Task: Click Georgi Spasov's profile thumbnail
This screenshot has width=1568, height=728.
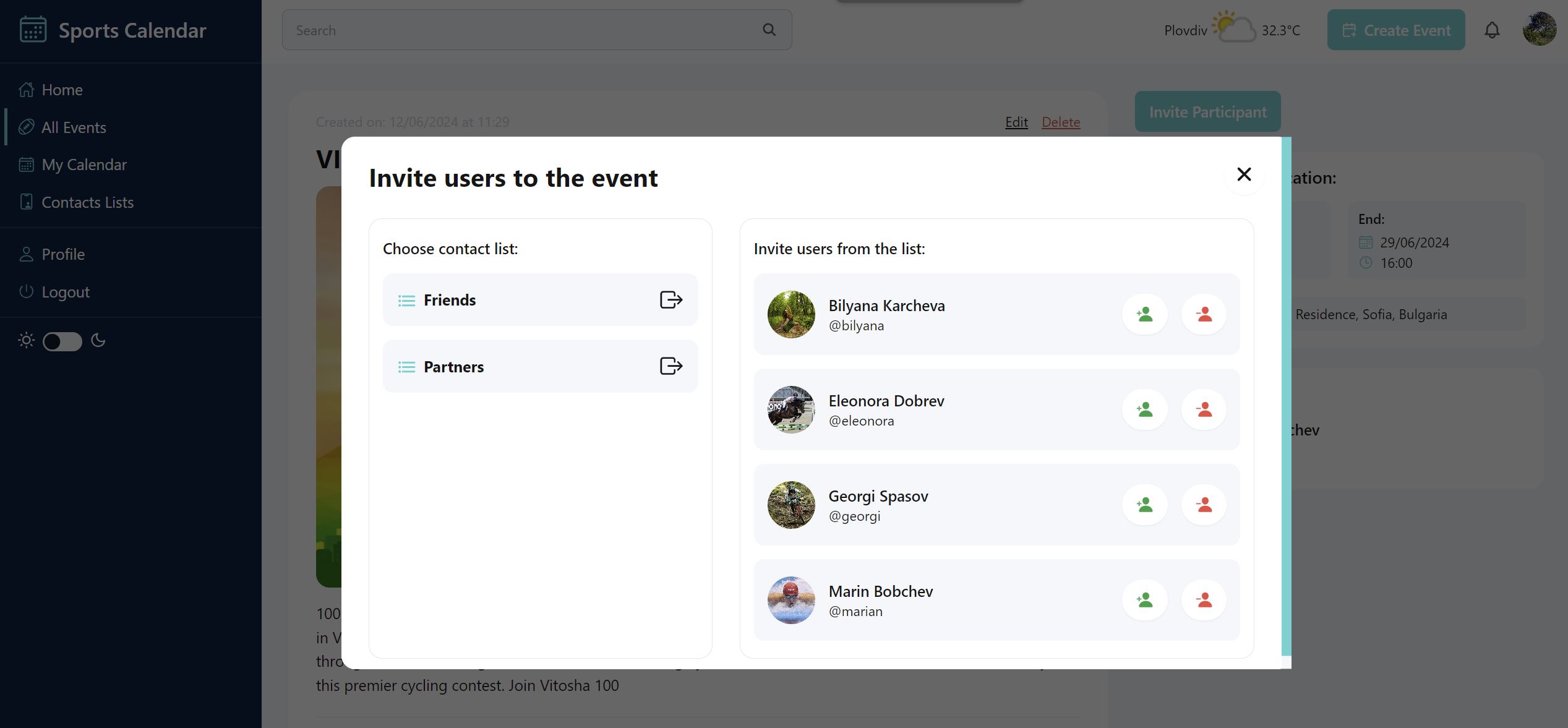Action: pos(790,505)
